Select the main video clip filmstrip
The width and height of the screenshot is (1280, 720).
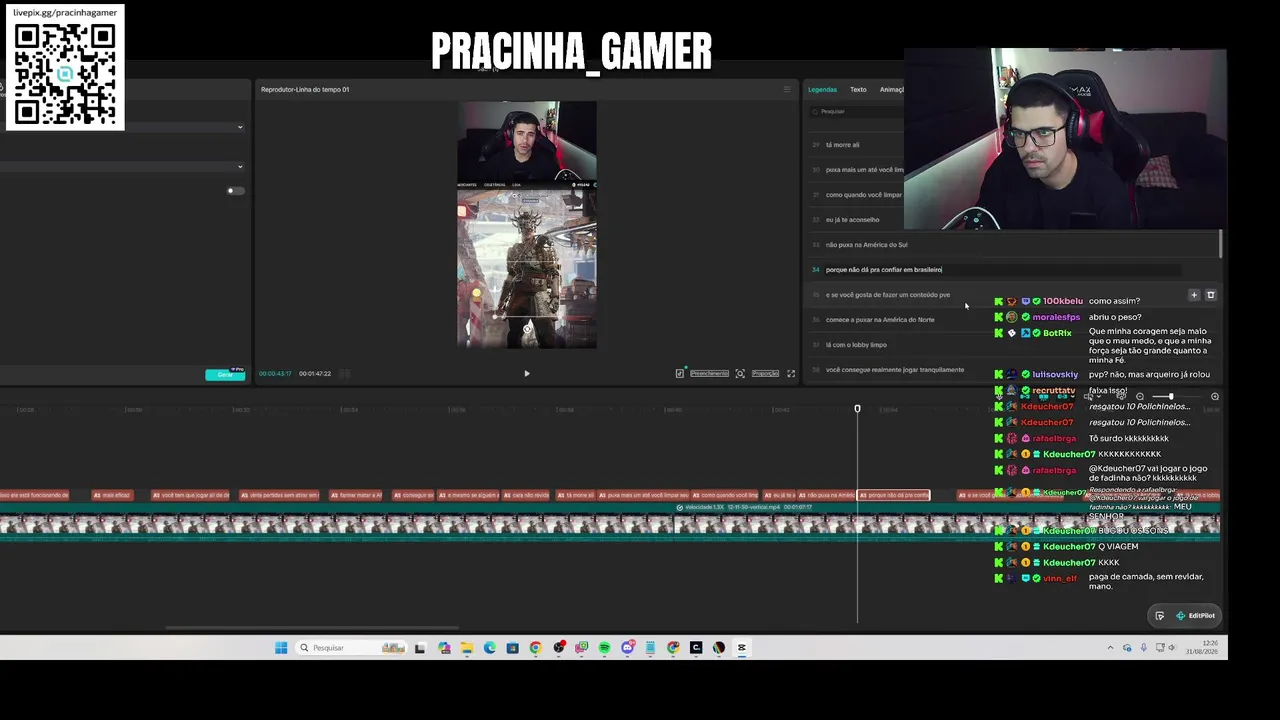tap(610, 526)
